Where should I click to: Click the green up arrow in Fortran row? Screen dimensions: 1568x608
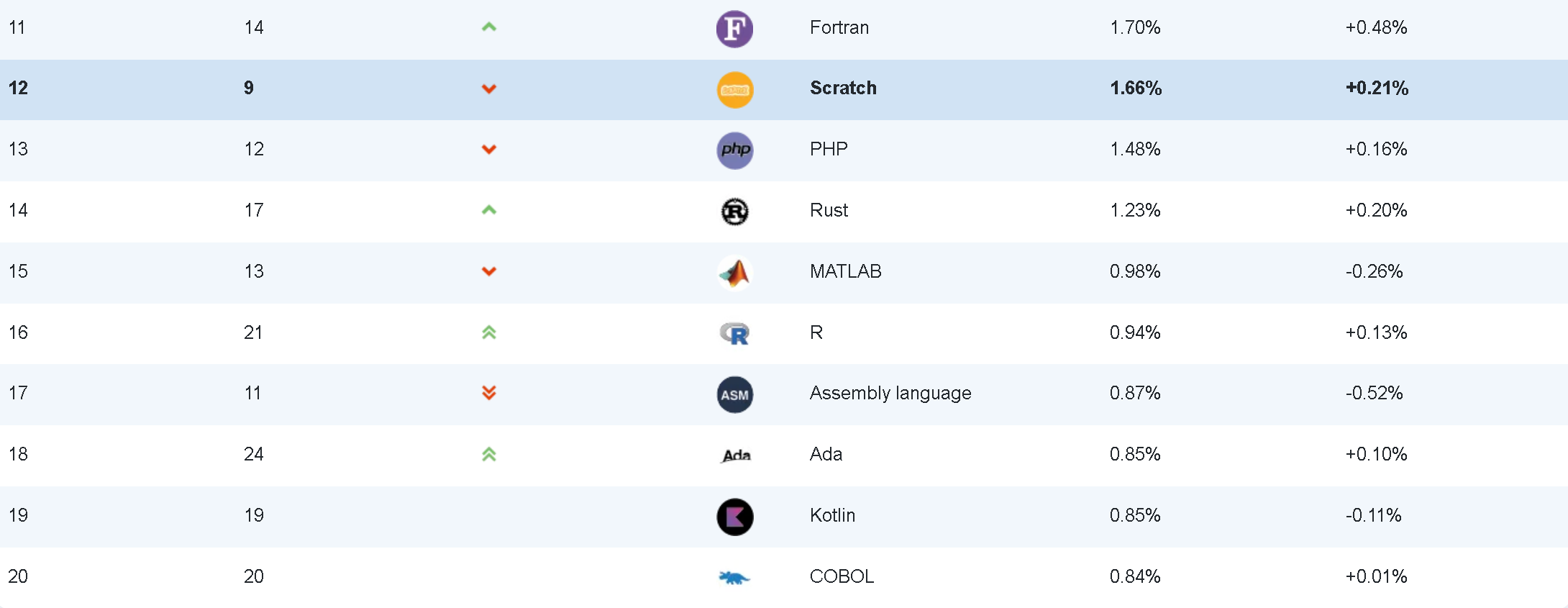[489, 27]
